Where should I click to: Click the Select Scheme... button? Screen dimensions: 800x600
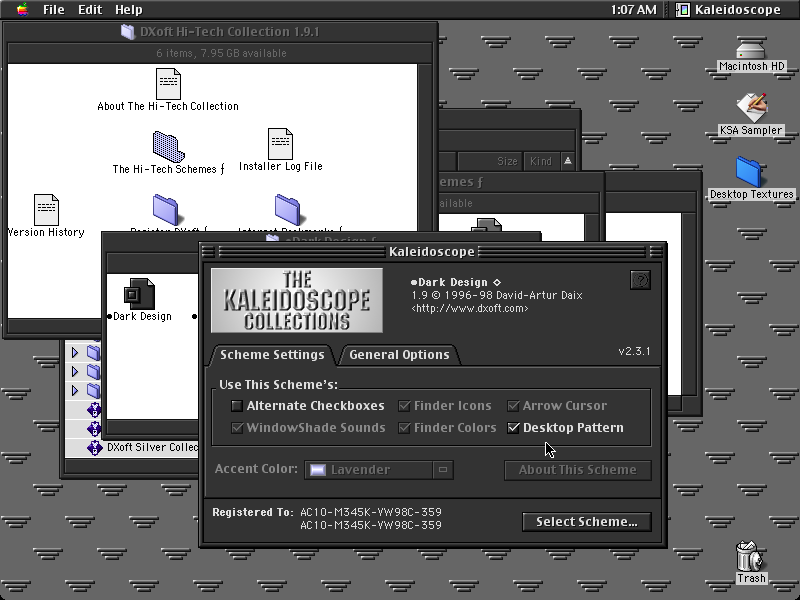[587, 522]
